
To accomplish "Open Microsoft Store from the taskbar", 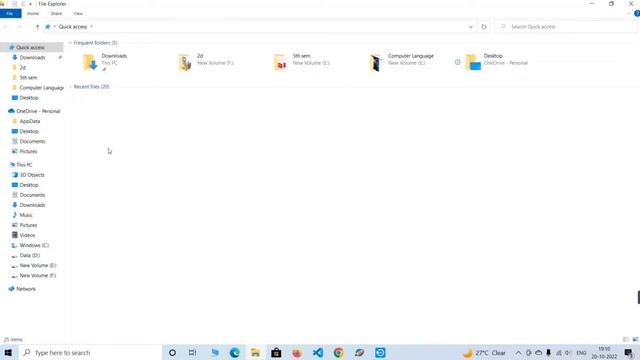I will [276, 353].
